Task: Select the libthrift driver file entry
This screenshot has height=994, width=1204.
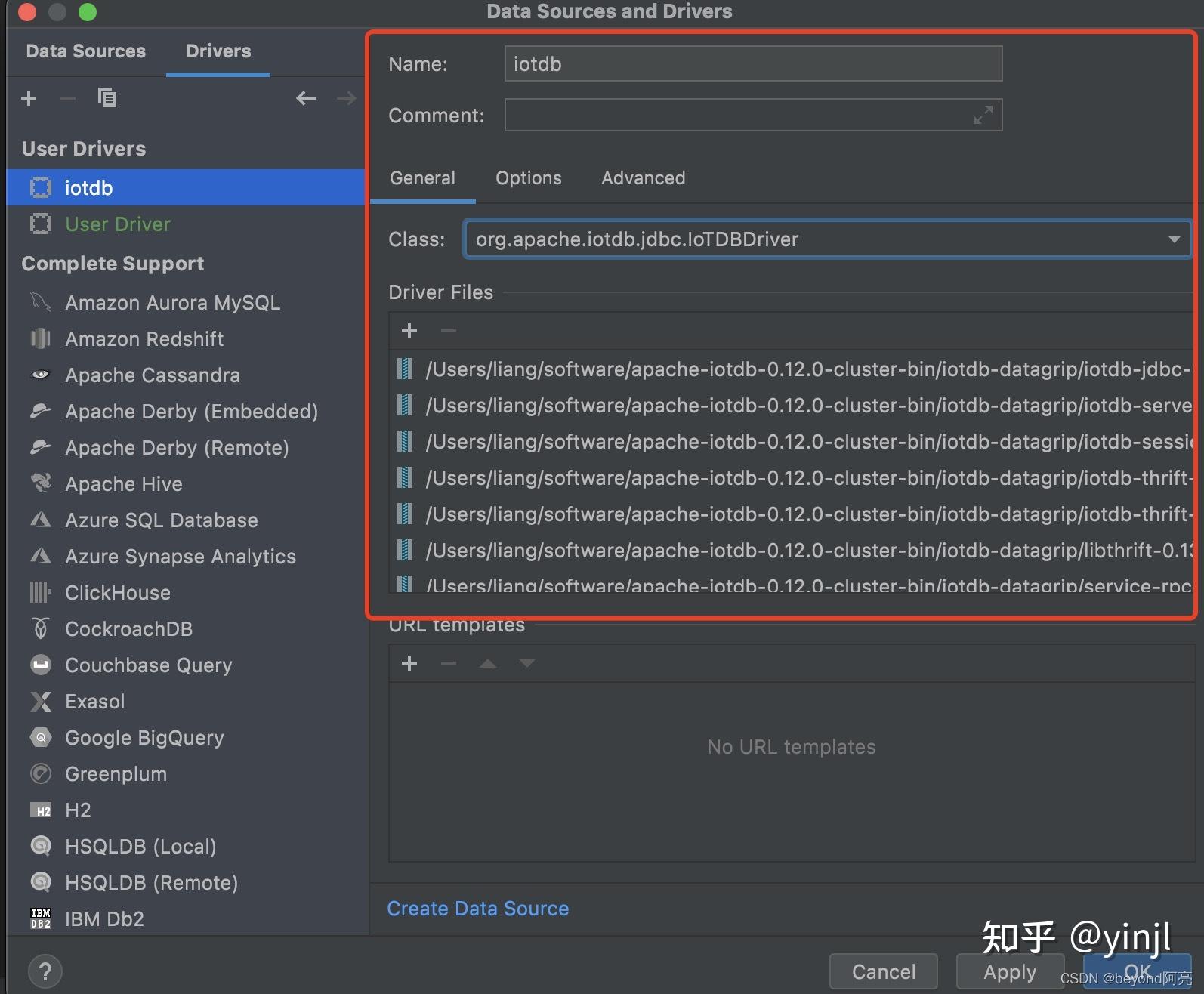Action: [808, 551]
